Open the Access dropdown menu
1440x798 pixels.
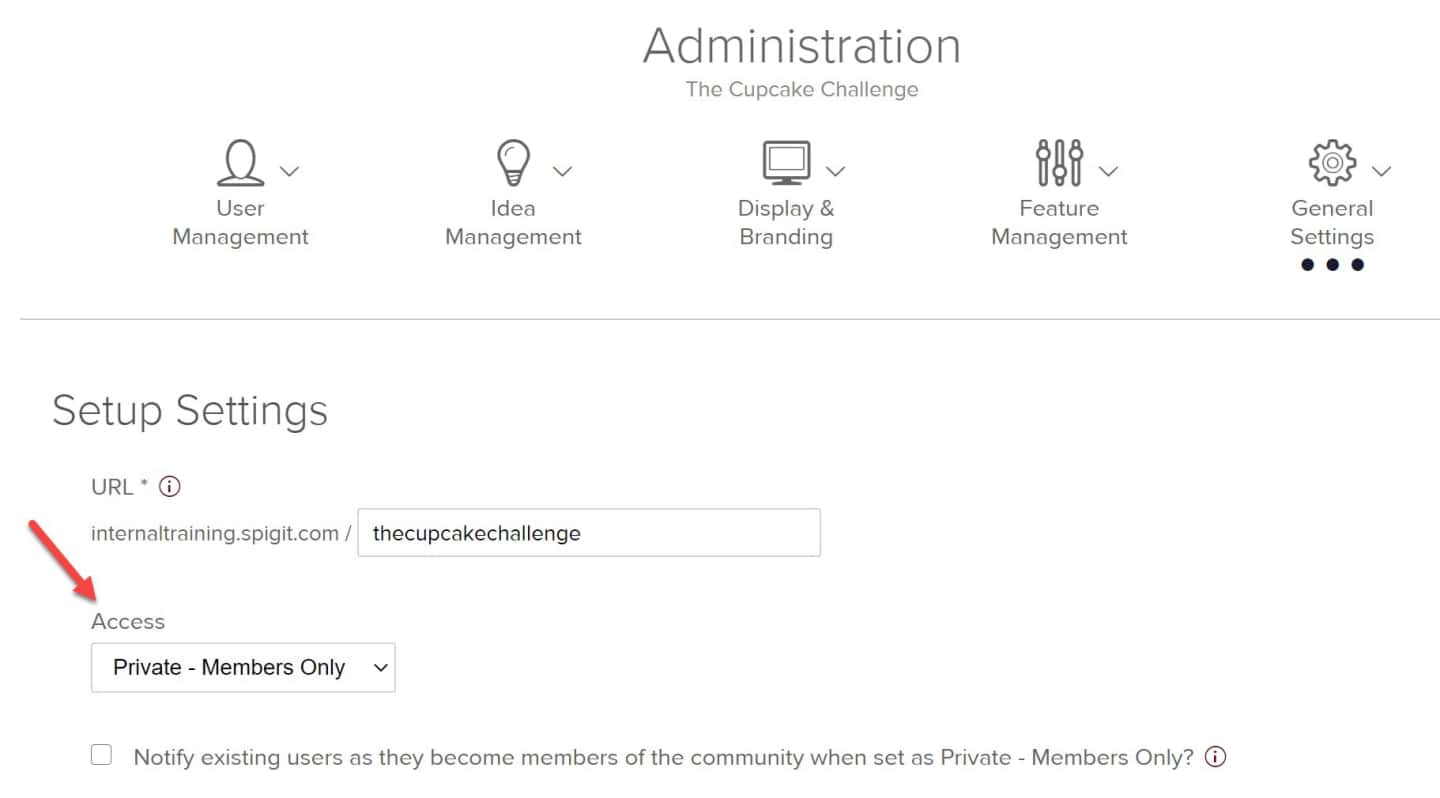pos(243,667)
